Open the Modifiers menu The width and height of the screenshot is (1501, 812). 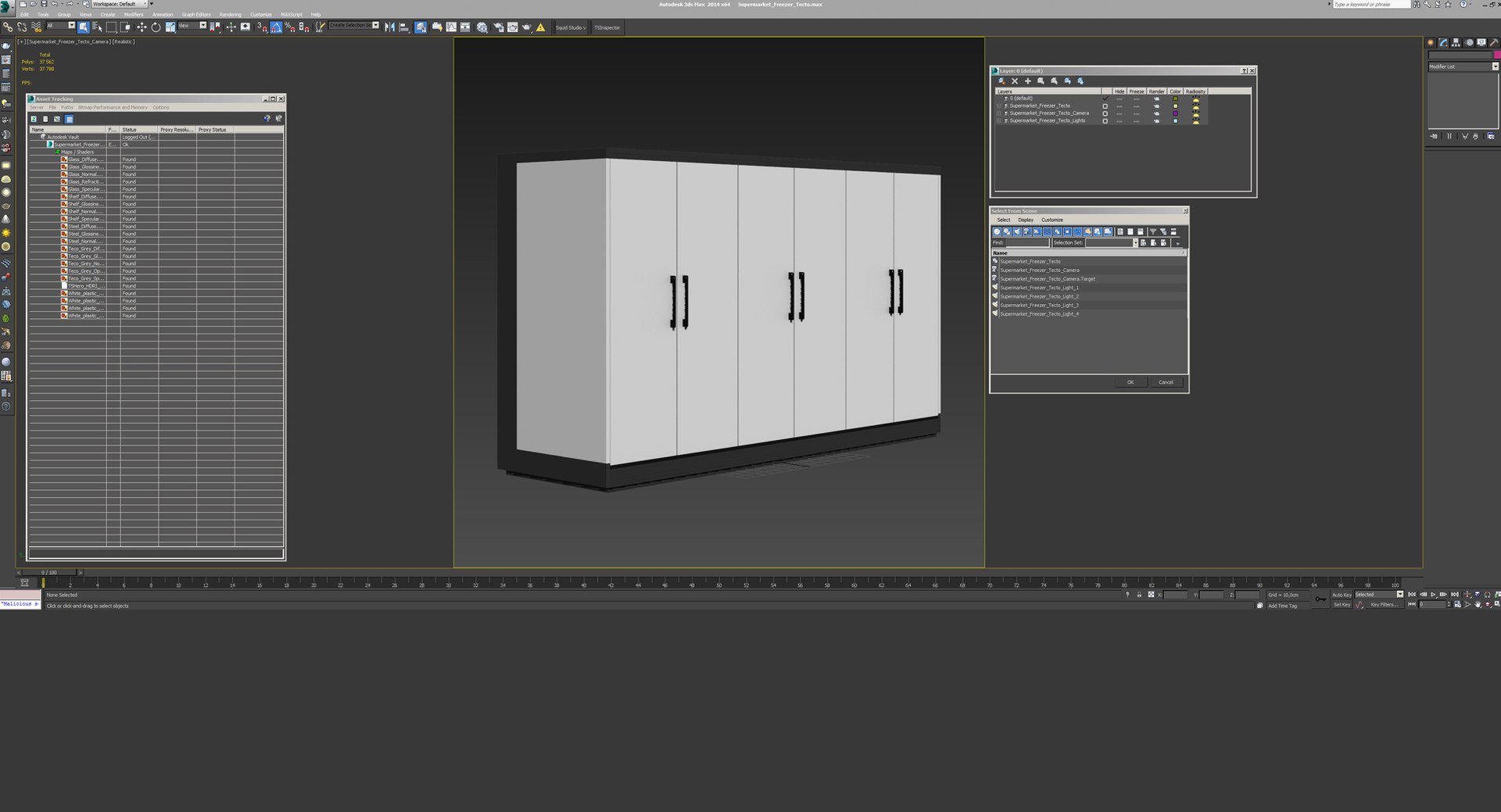pos(134,15)
